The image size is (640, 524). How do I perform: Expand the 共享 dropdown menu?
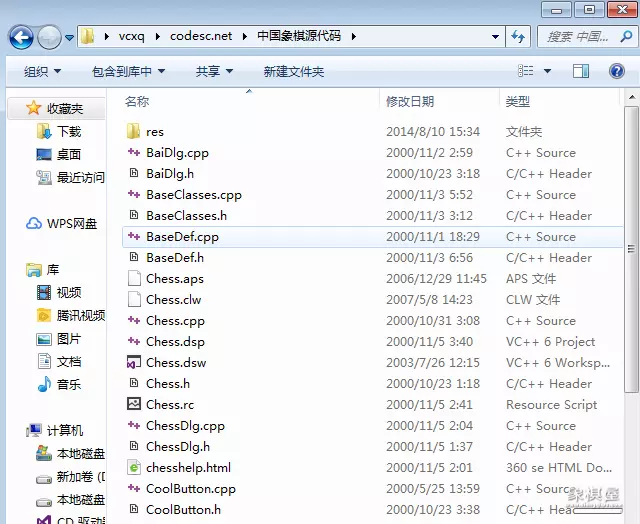point(214,72)
